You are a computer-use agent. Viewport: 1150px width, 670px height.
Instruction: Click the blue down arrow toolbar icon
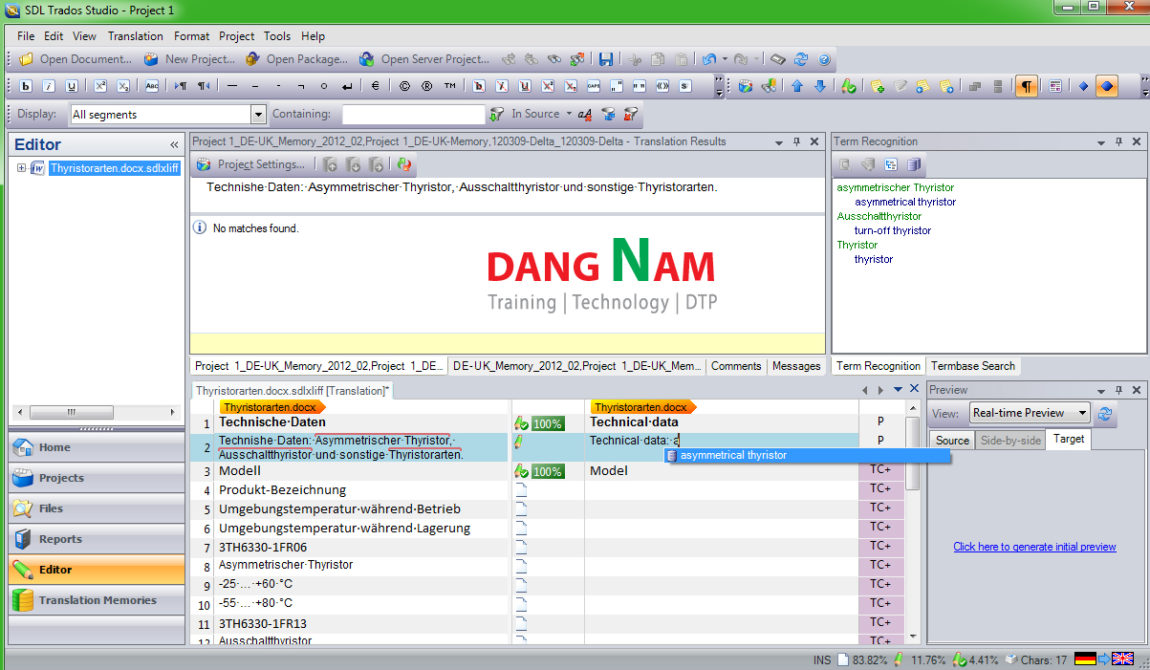click(820, 86)
